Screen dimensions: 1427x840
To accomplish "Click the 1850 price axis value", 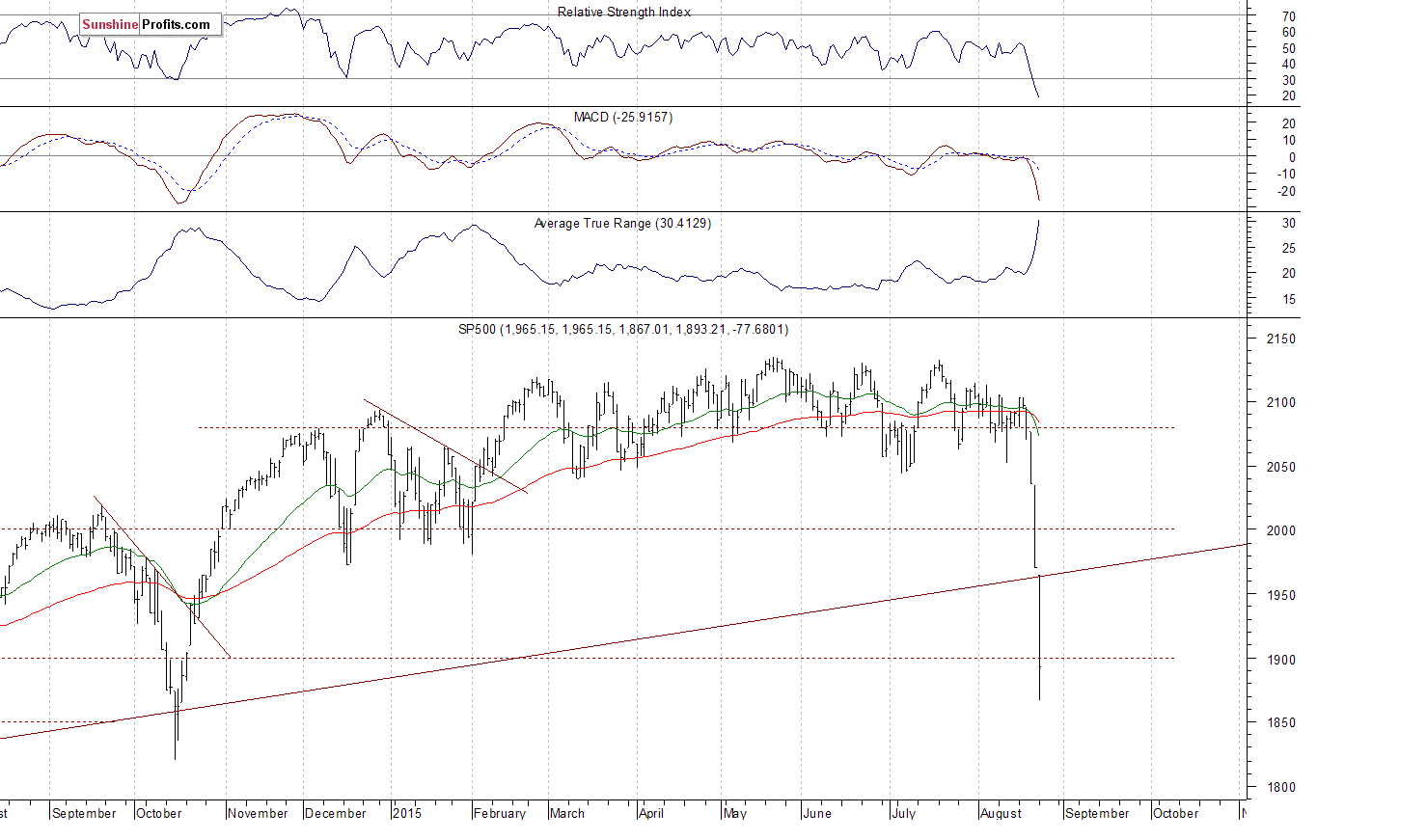I will 1281,723.
